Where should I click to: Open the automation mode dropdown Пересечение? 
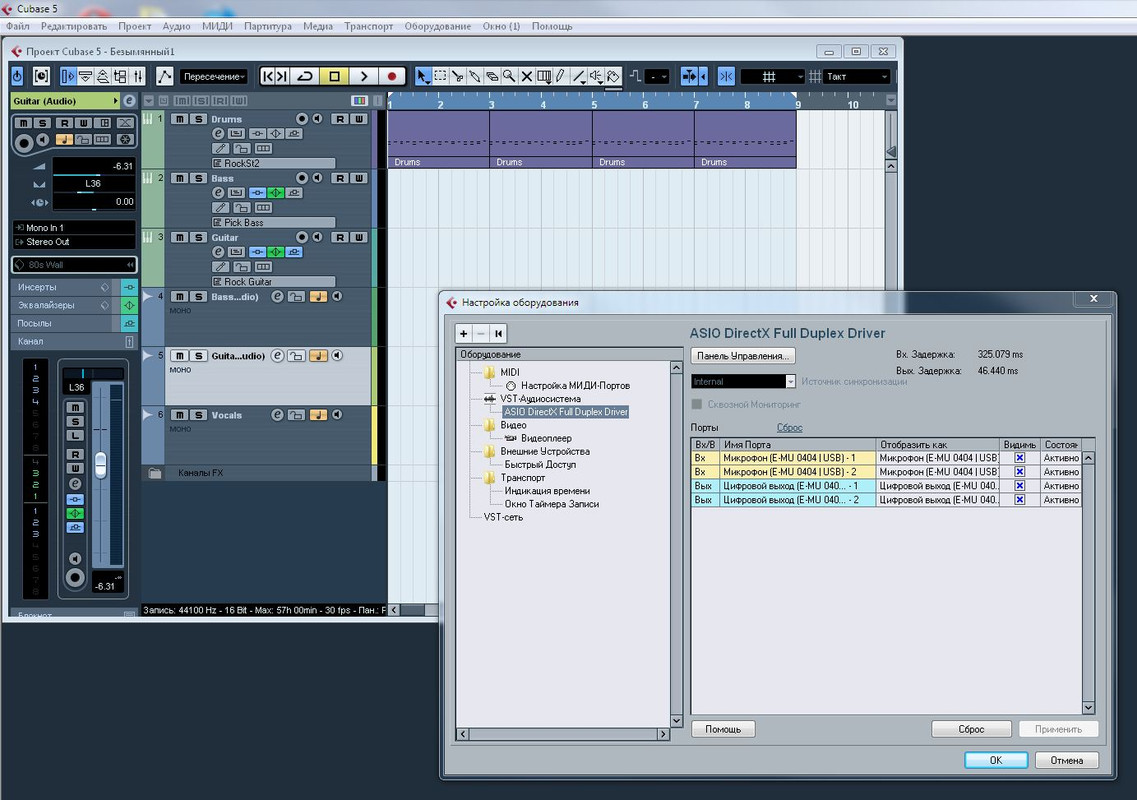pyautogui.click(x=214, y=76)
